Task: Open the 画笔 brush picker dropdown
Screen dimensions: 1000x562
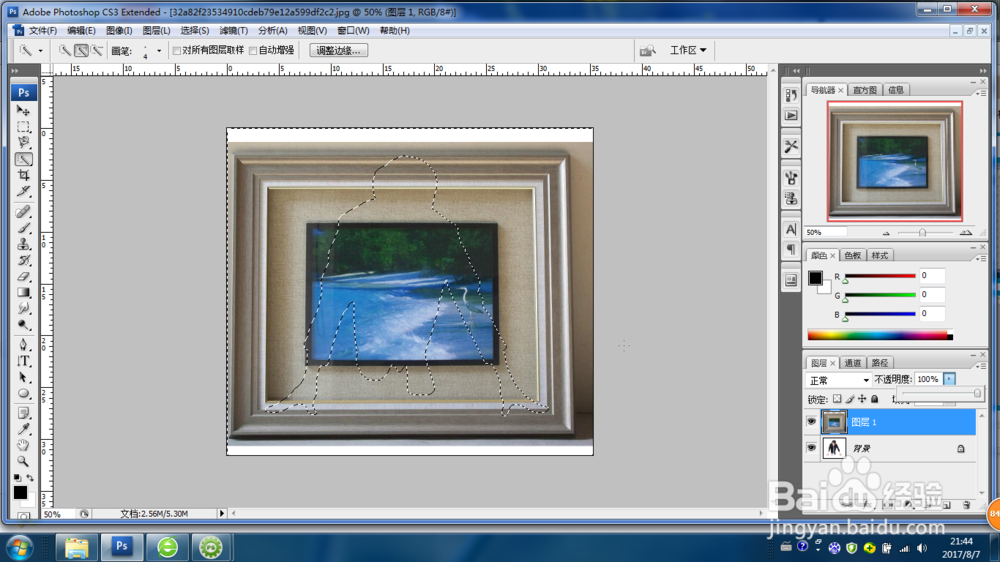Action: pos(159,50)
